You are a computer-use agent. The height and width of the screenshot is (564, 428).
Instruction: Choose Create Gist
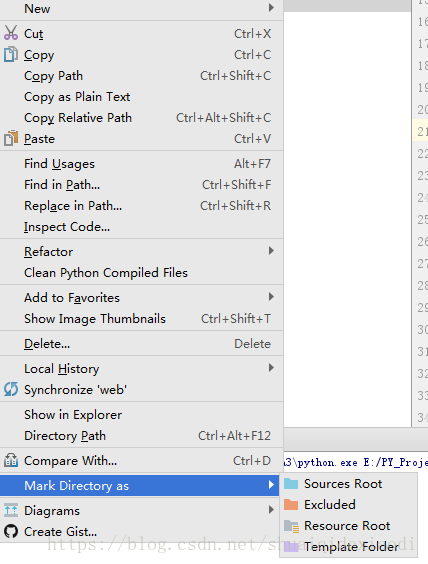coord(140,532)
